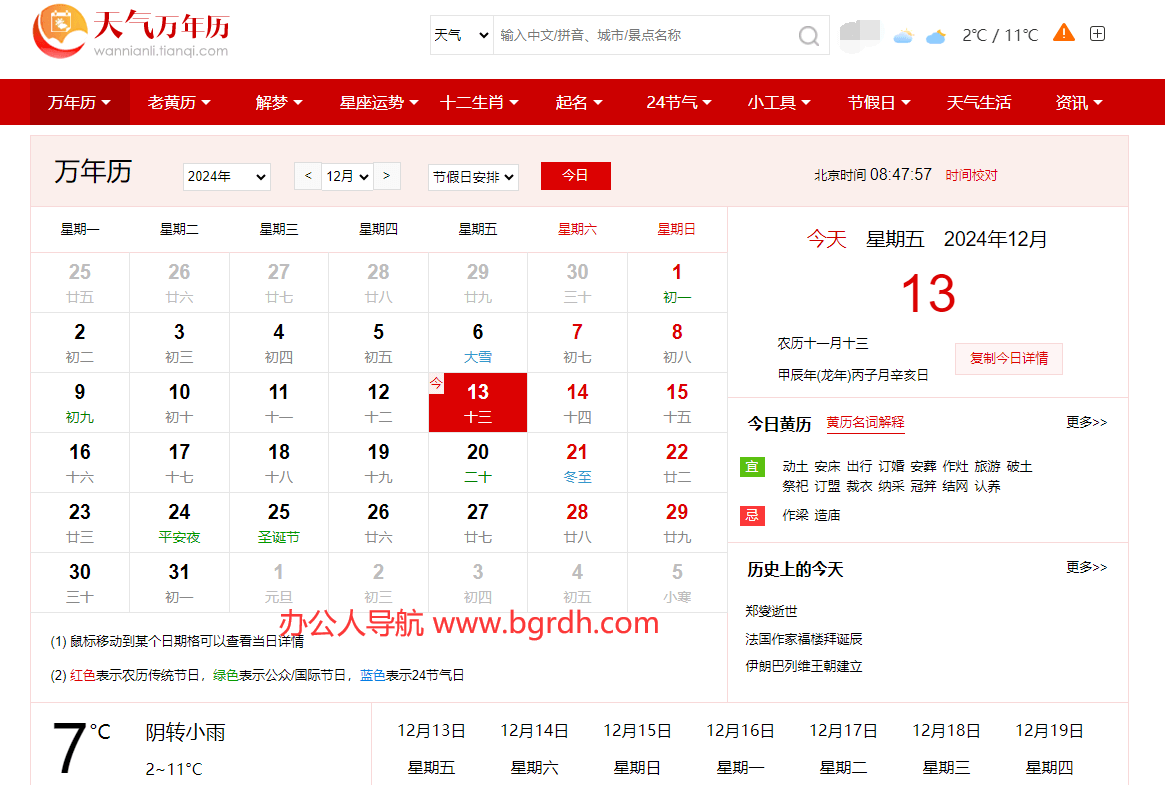This screenshot has width=1165, height=785.
Task: Click the 天气万年历 site logo
Action: [131, 32]
